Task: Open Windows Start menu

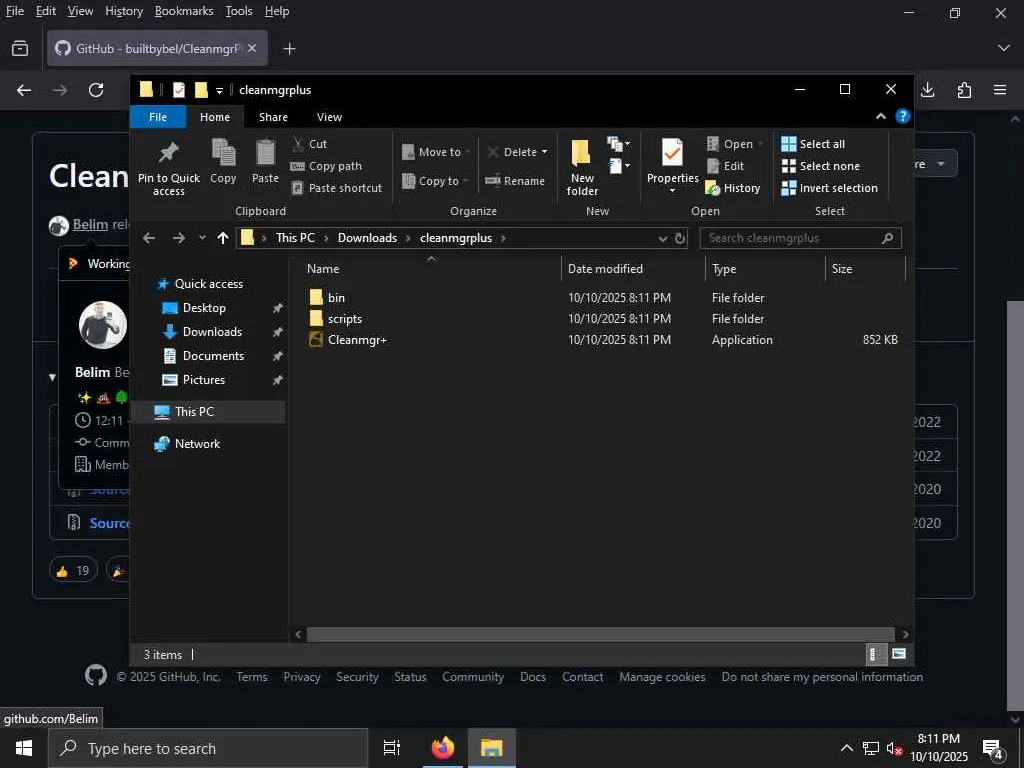Action: 24,748
